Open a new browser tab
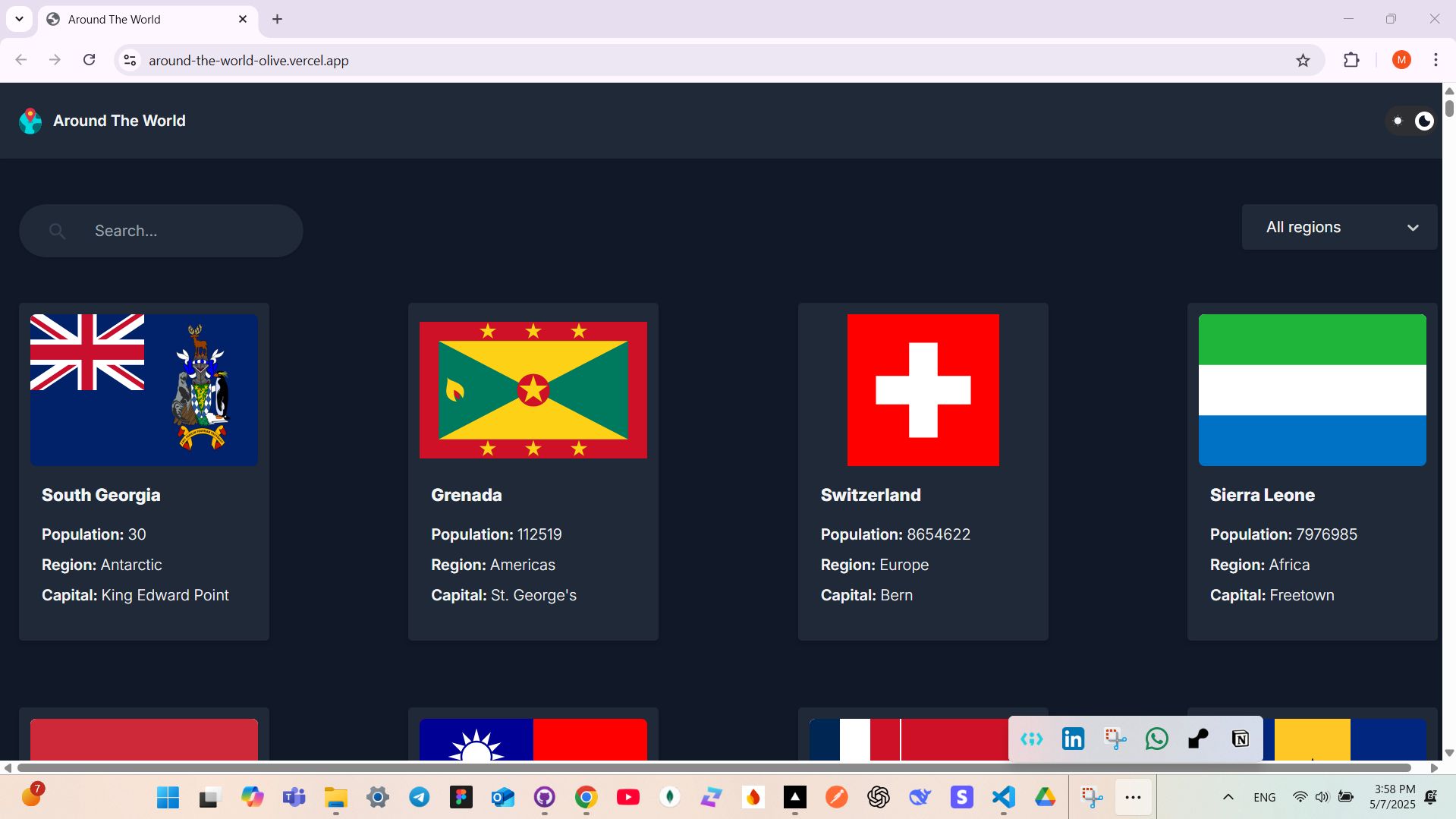Viewport: 1456px width, 819px height. point(277,20)
